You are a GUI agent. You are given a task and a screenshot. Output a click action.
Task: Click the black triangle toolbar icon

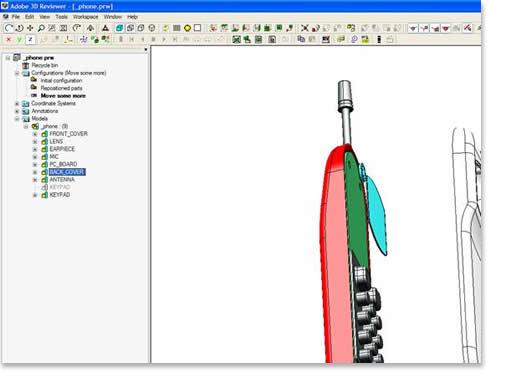[105, 28]
